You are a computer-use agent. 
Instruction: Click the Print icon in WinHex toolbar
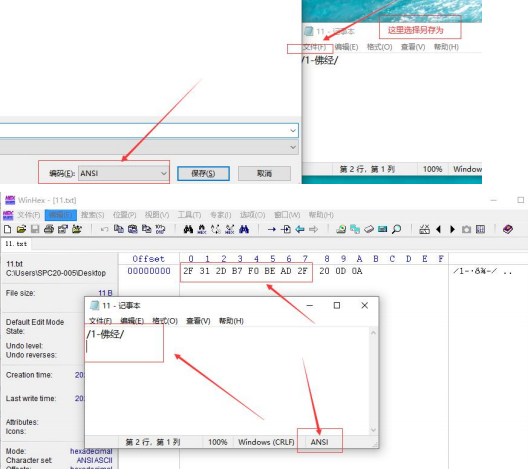pyautogui.click(x=49, y=229)
